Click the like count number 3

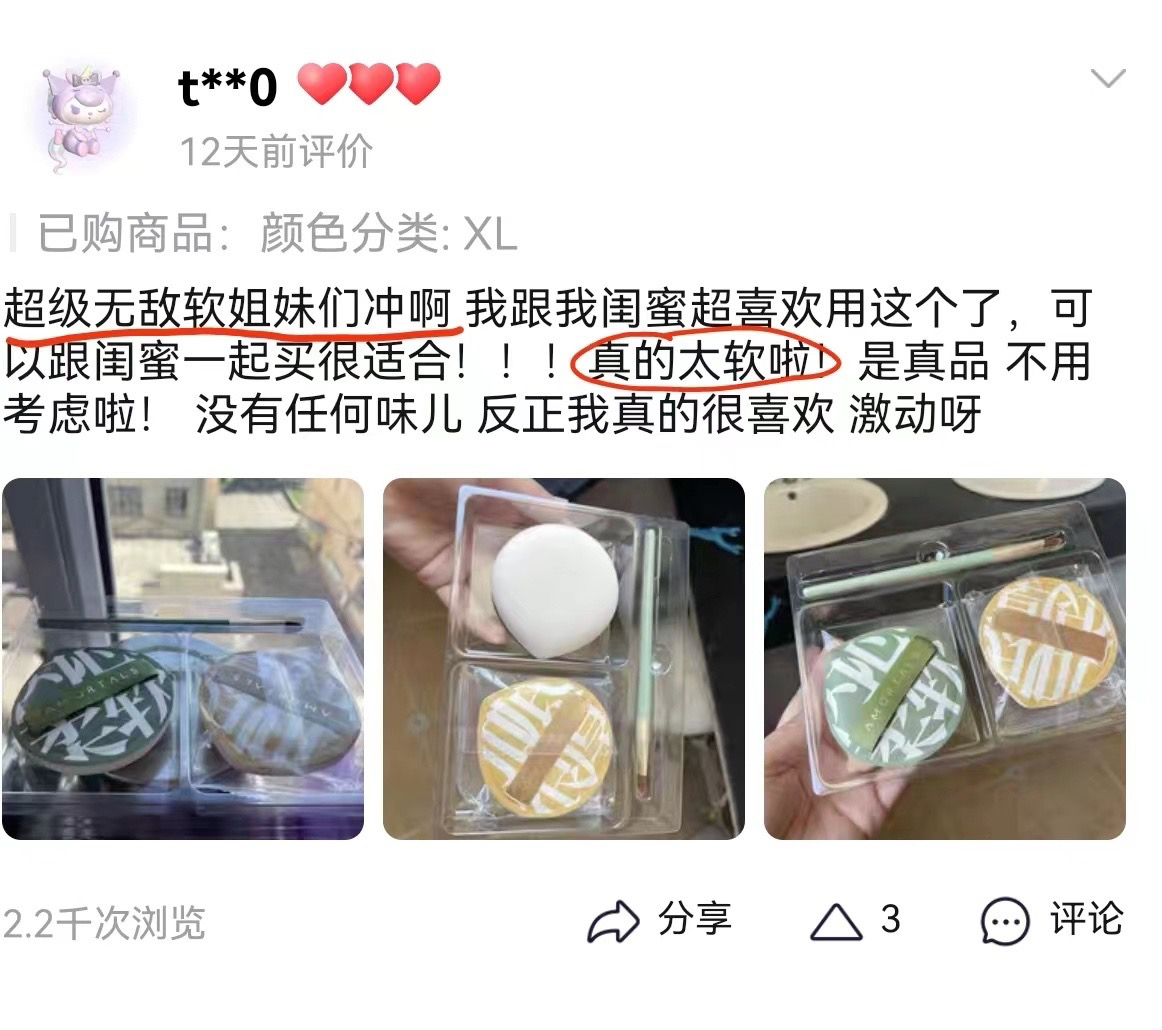[890, 920]
